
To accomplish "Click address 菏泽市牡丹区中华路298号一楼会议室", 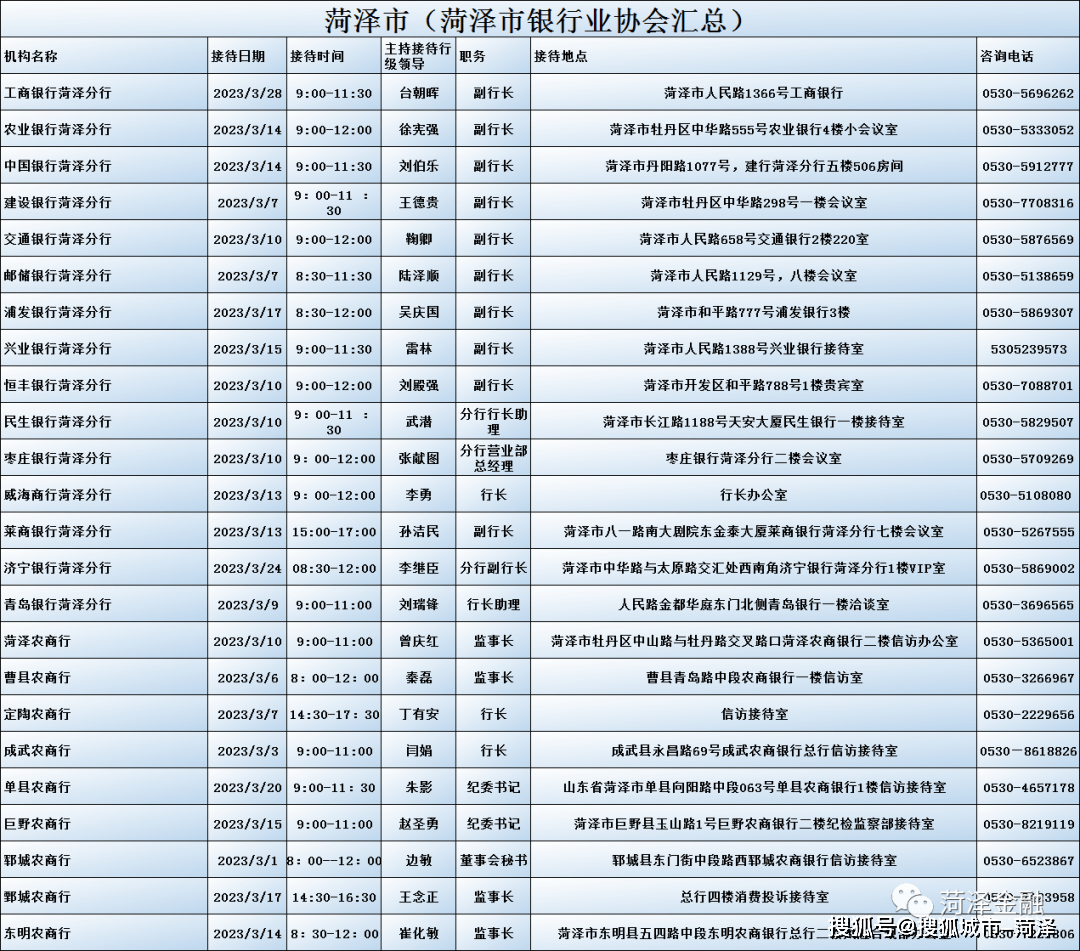I will pyautogui.click(x=754, y=202).
